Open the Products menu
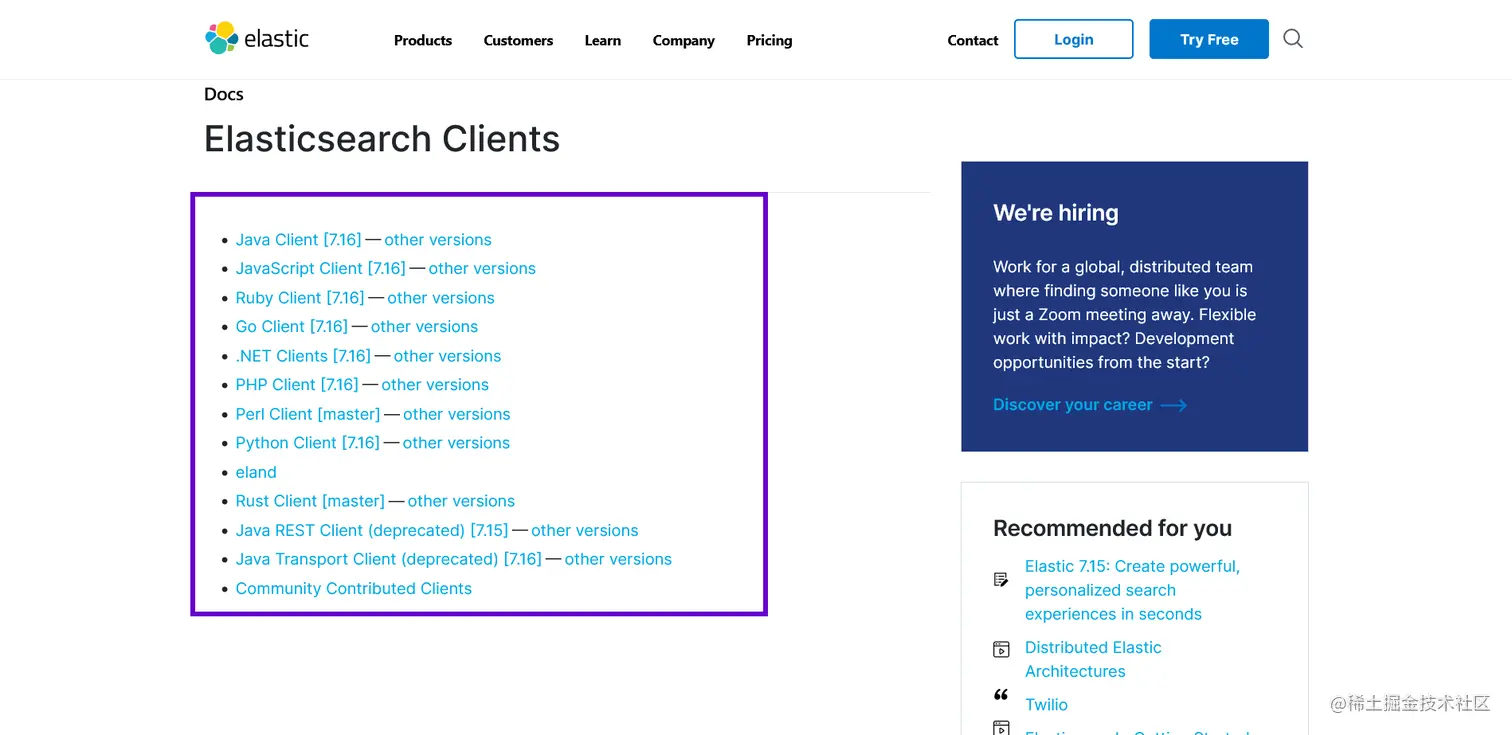 click(x=423, y=40)
